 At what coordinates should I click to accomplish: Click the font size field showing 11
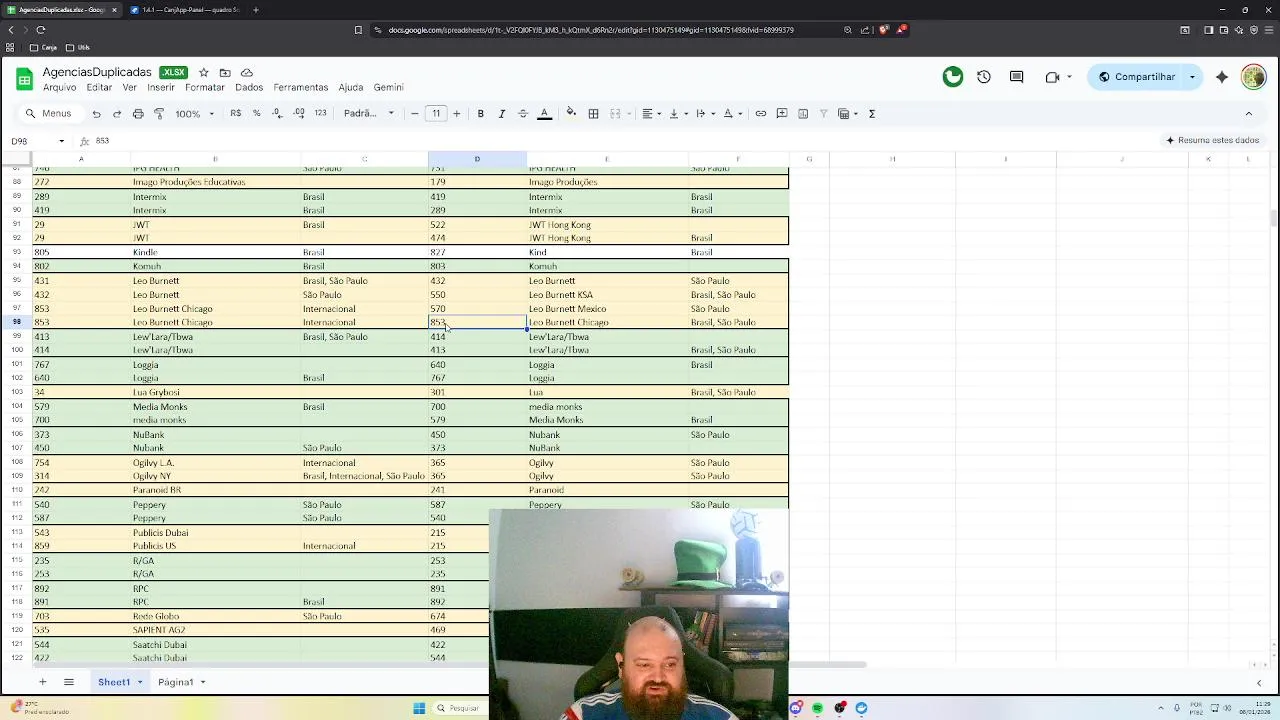(436, 114)
